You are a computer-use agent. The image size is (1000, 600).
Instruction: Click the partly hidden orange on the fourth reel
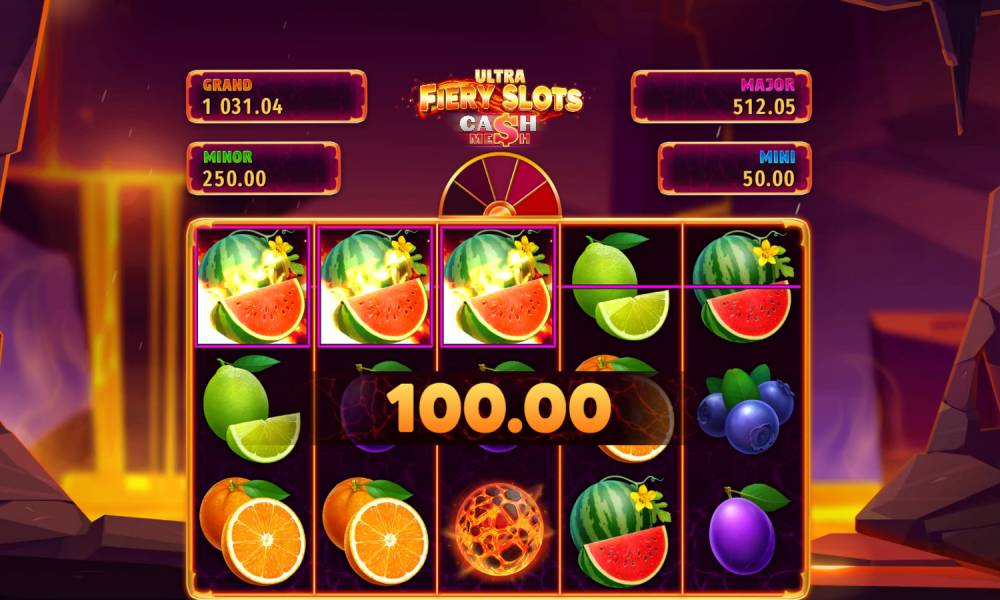click(625, 408)
